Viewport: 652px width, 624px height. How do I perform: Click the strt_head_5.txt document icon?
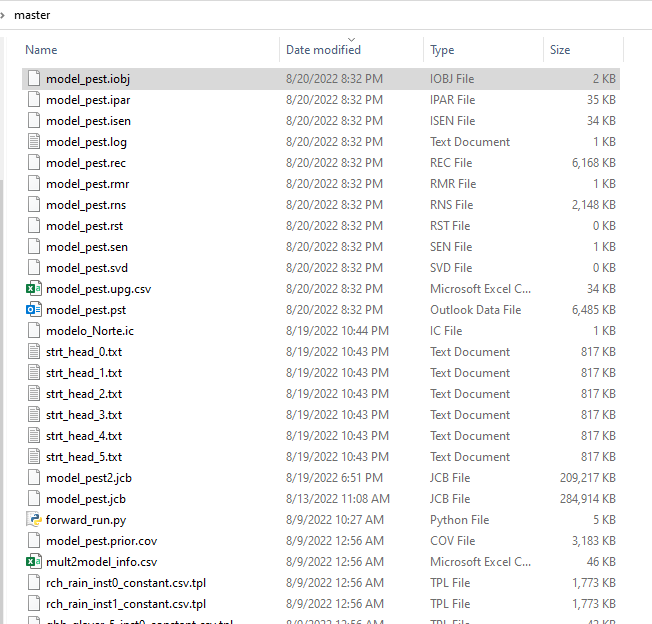click(34, 456)
